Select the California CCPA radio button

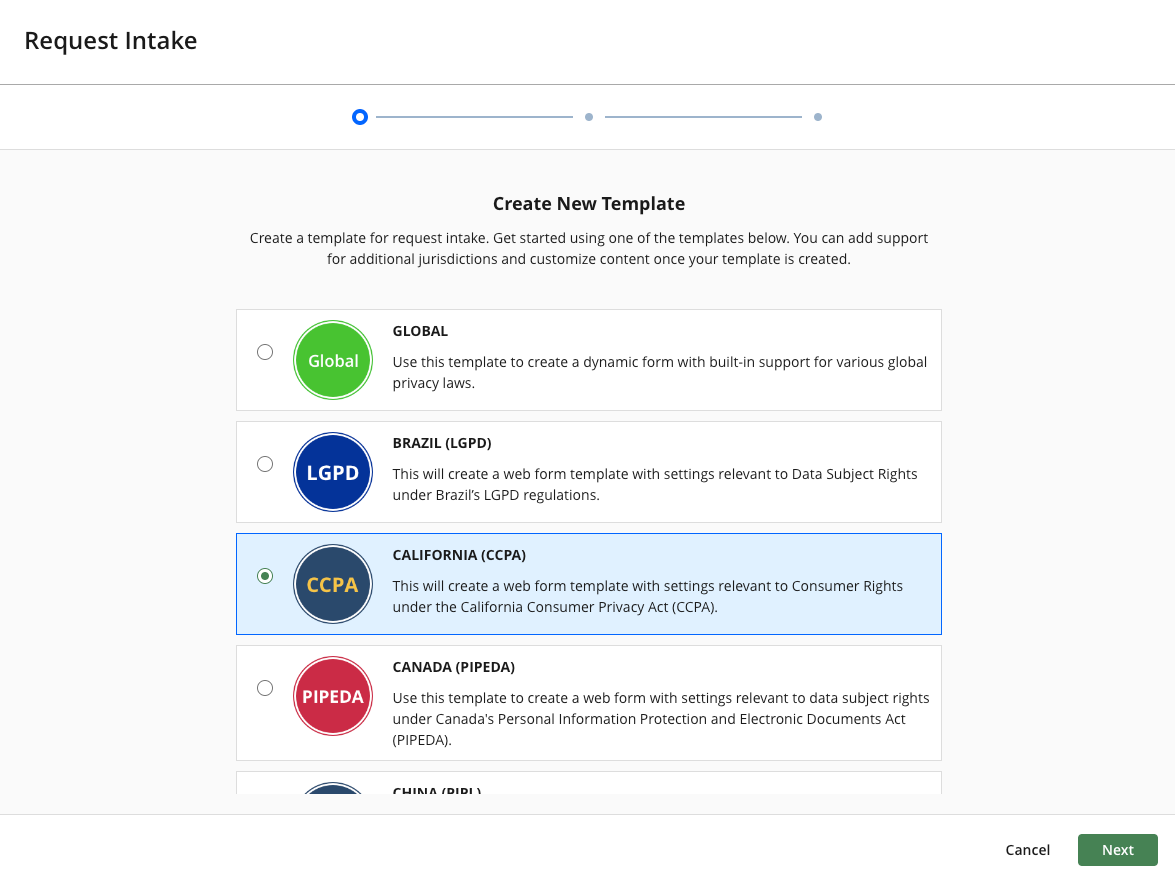(x=265, y=576)
